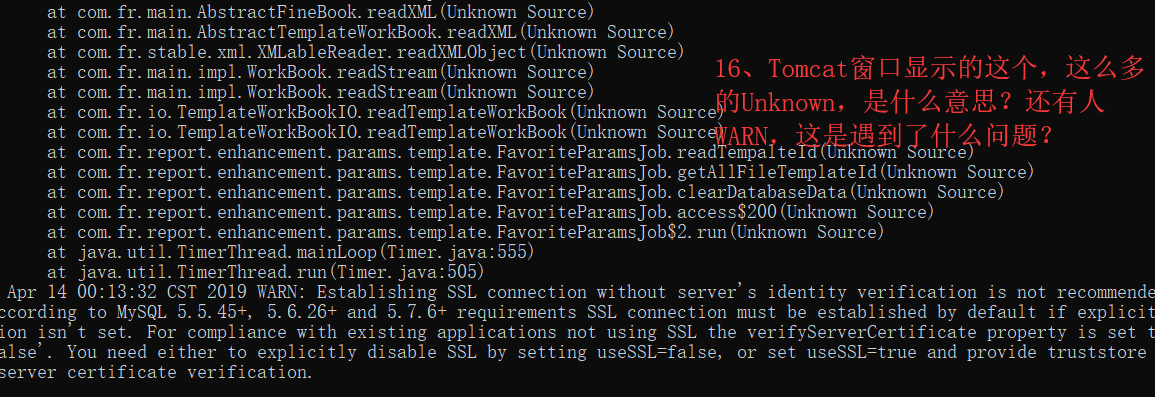Click the first TemplateWorkBookIO.readTemplateWorkBook line
Viewport: 1155px width, 397px height.
[x=386, y=112]
